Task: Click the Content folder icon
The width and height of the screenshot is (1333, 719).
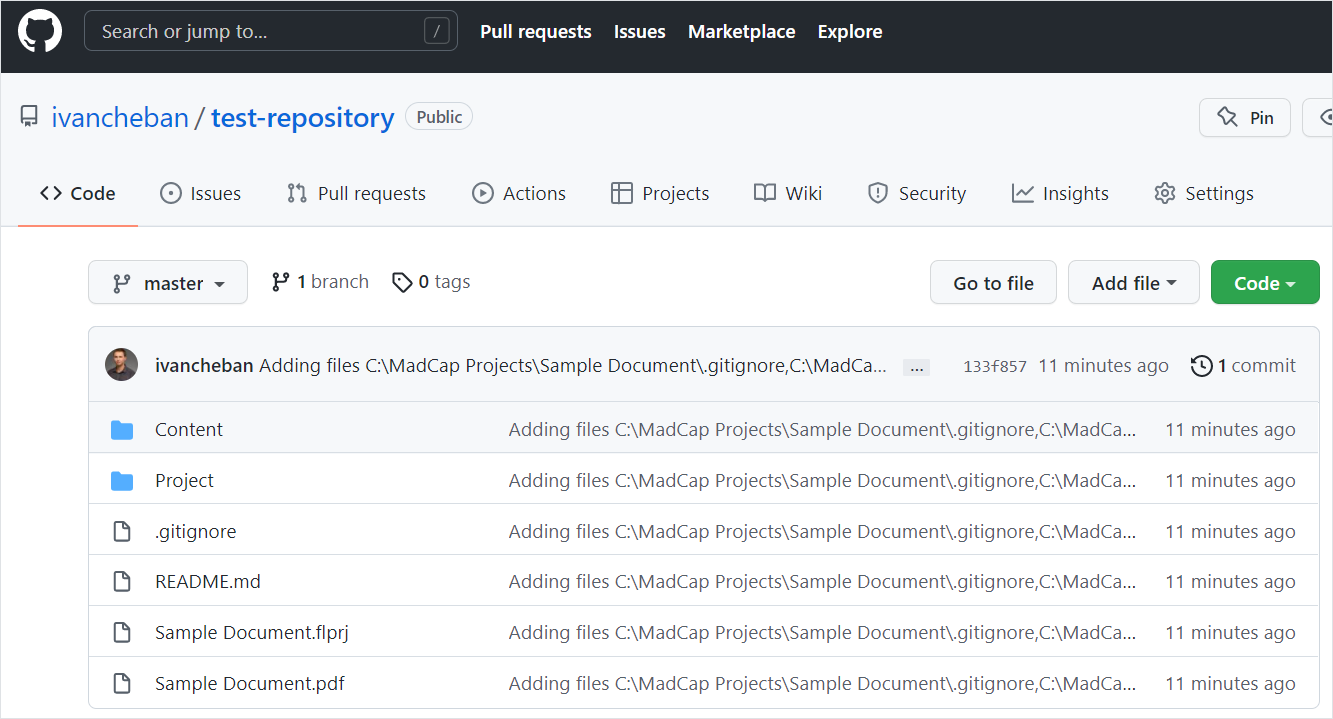Action: pyautogui.click(x=121, y=429)
